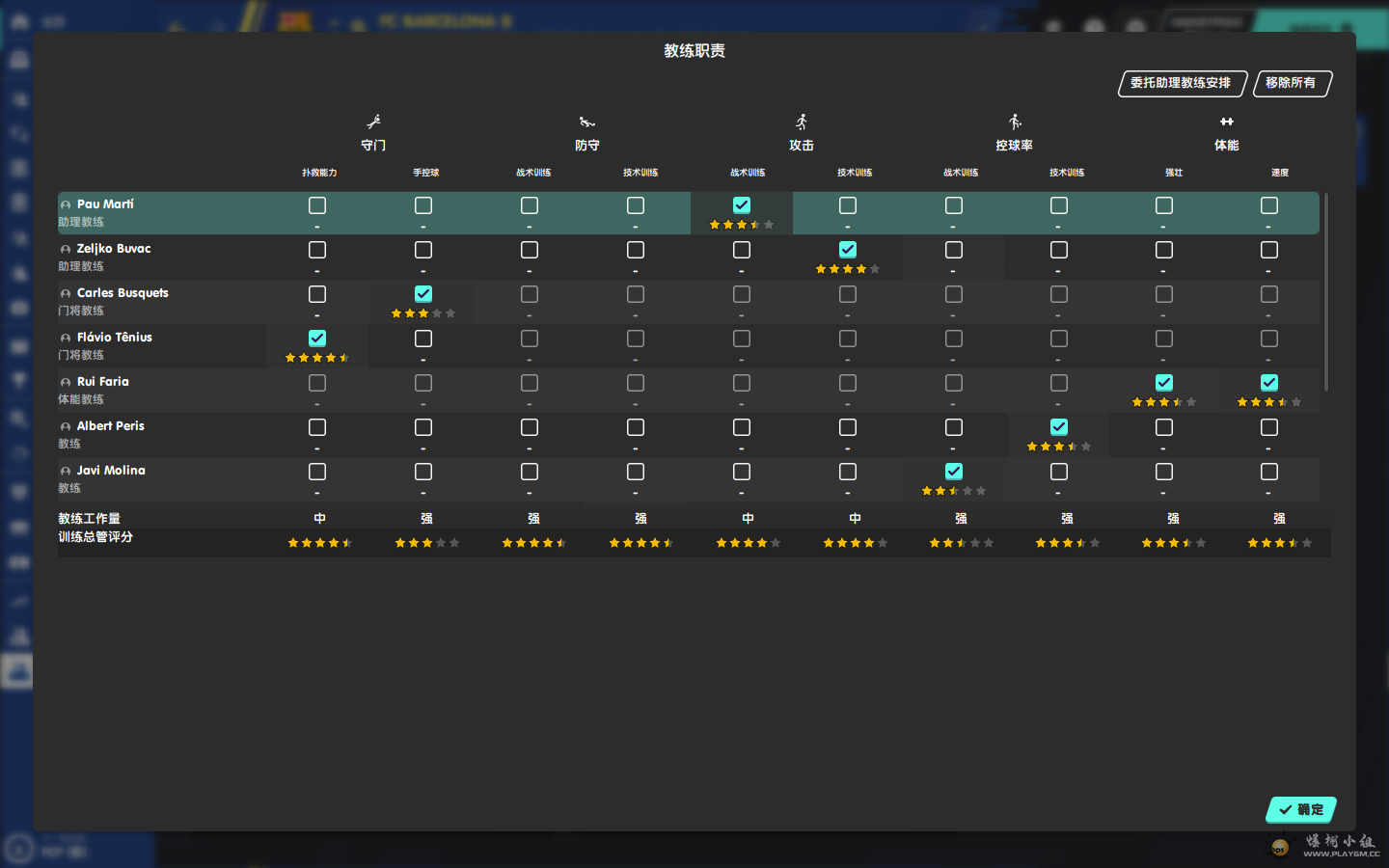Open coach Zeljko Buvac's name link
1389x868 pixels.
pyautogui.click(x=114, y=249)
